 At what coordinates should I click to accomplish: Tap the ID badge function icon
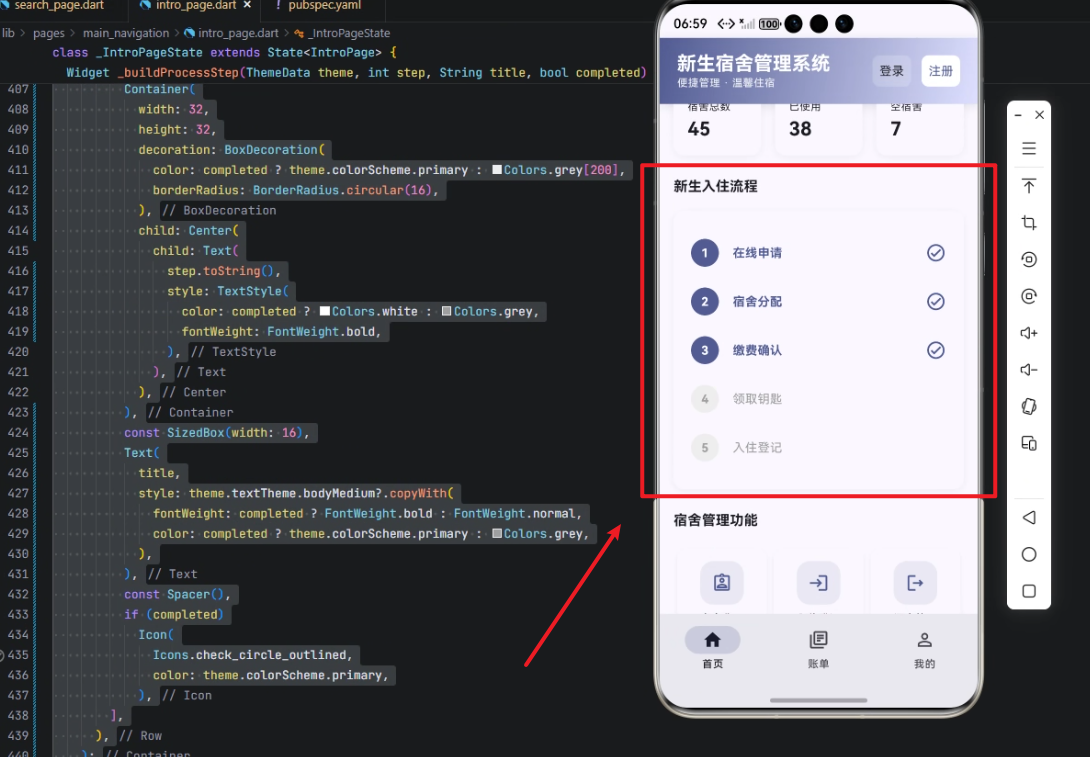[722, 583]
